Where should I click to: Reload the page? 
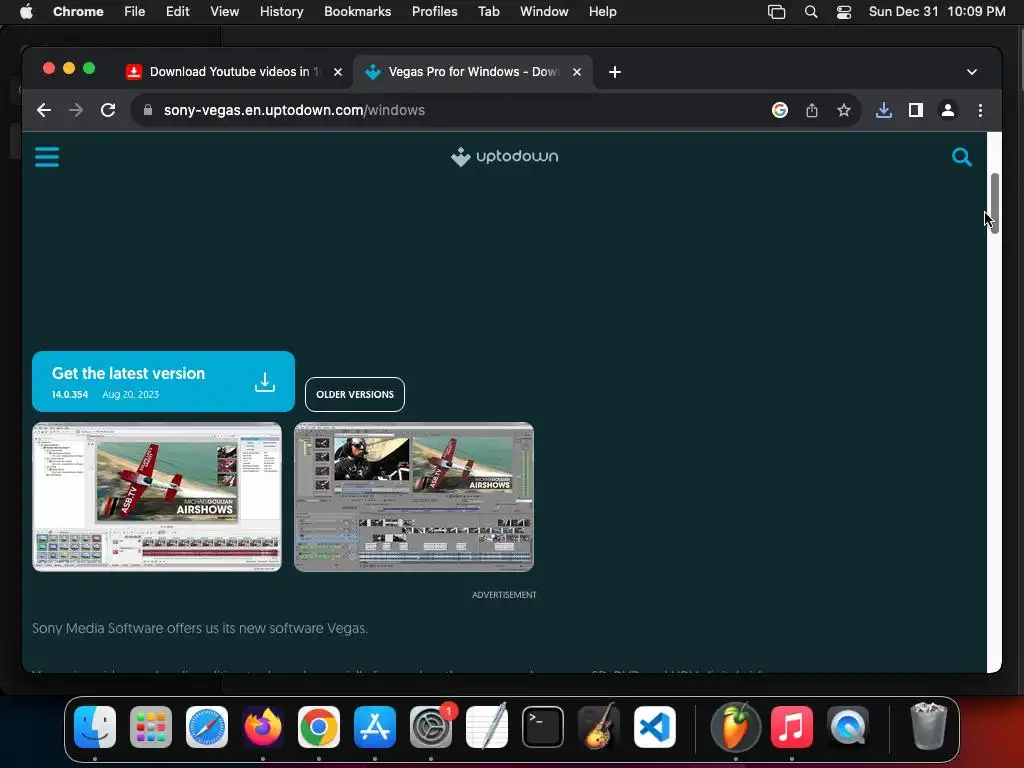point(108,110)
